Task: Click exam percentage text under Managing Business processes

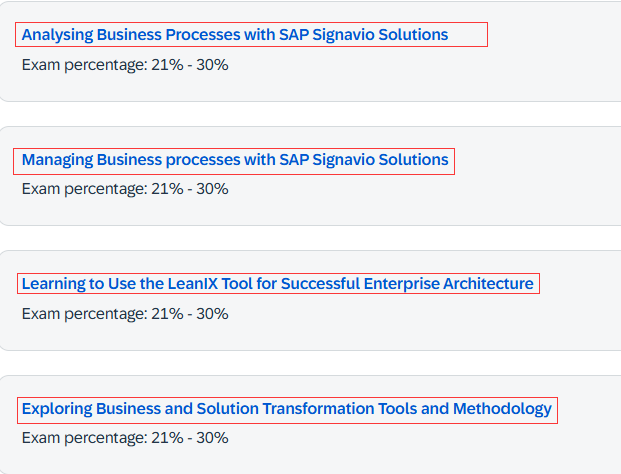Action: click(125, 189)
